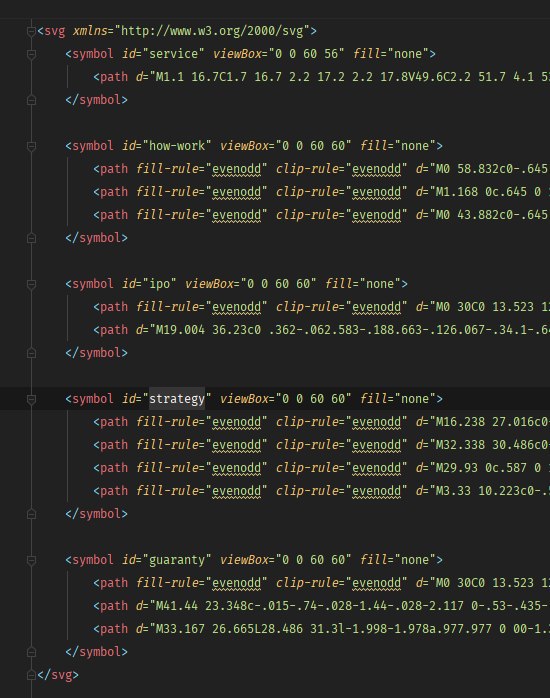Click path data starting M1.168 0c.645
Image resolution: width=550 pixels, height=698 pixels.
click(492, 192)
